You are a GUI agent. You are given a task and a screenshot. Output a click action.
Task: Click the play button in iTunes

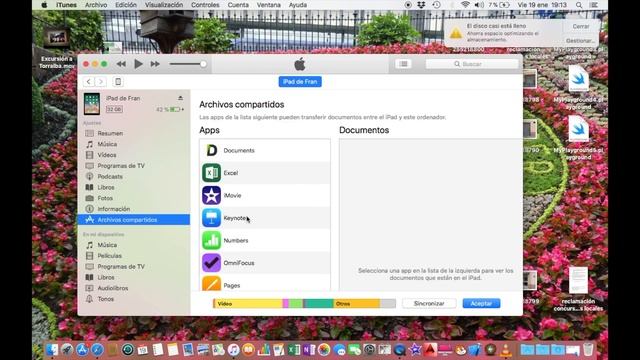(x=138, y=64)
